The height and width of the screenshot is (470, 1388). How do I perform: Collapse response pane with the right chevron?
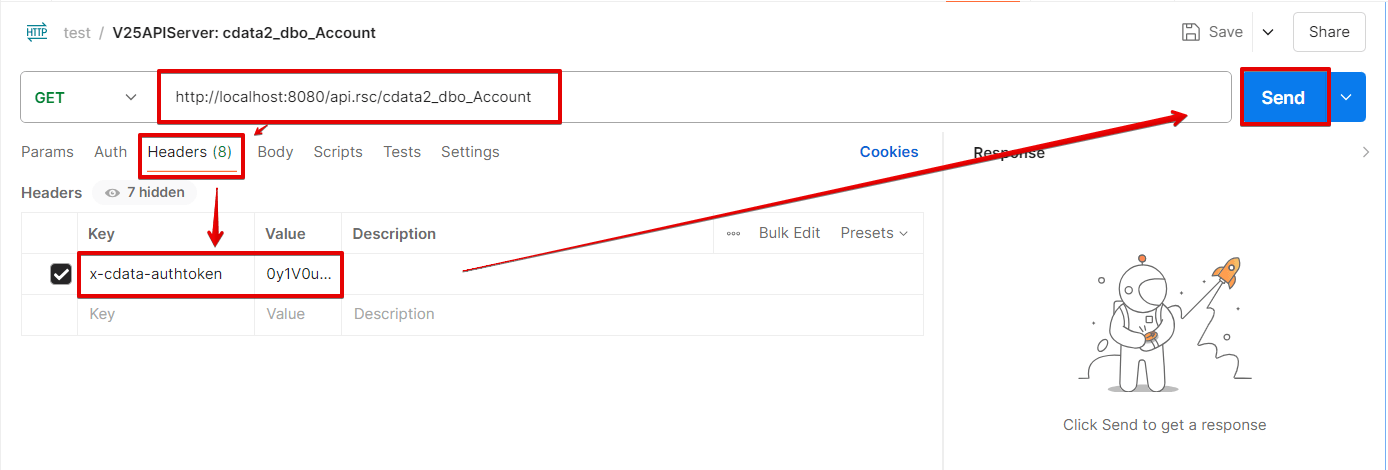coord(1367,152)
